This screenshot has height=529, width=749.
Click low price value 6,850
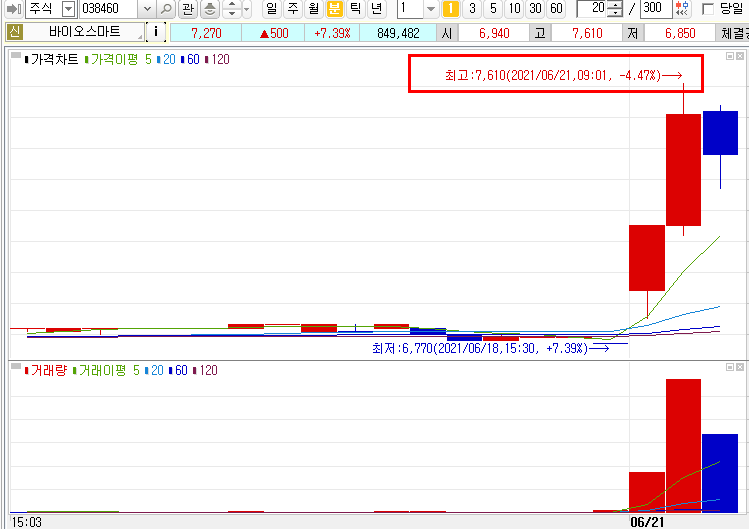tap(680, 33)
